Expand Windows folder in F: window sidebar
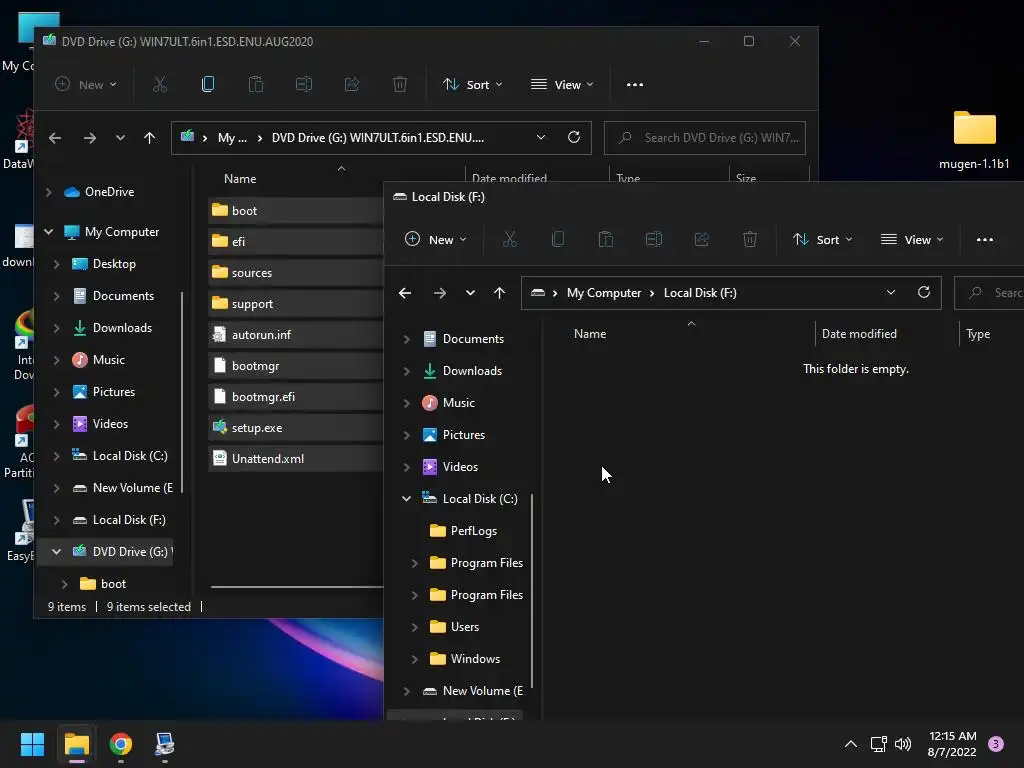The height and width of the screenshot is (768, 1024). click(x=415, y=659)
